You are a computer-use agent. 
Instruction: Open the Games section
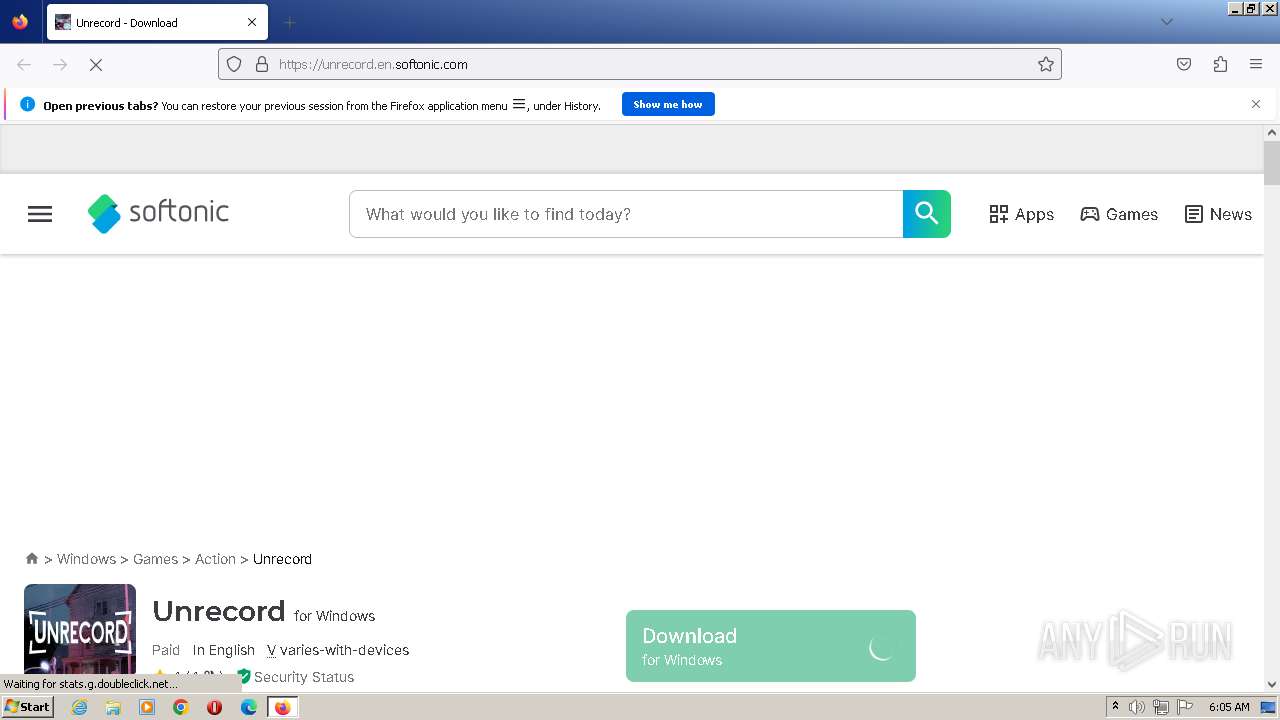pos(1119,214)
